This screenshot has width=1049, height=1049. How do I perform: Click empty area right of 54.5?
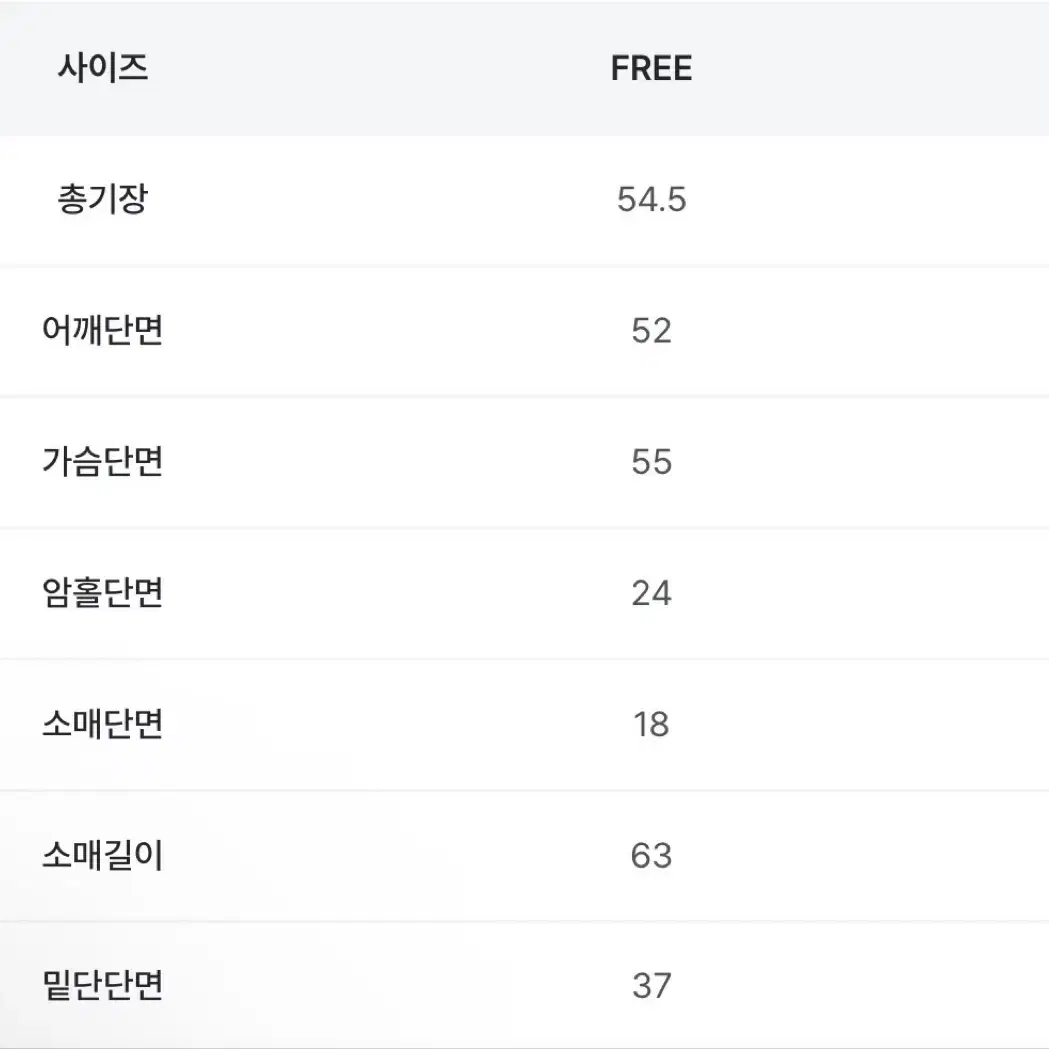pyautogui.click(x=870, y=199)
